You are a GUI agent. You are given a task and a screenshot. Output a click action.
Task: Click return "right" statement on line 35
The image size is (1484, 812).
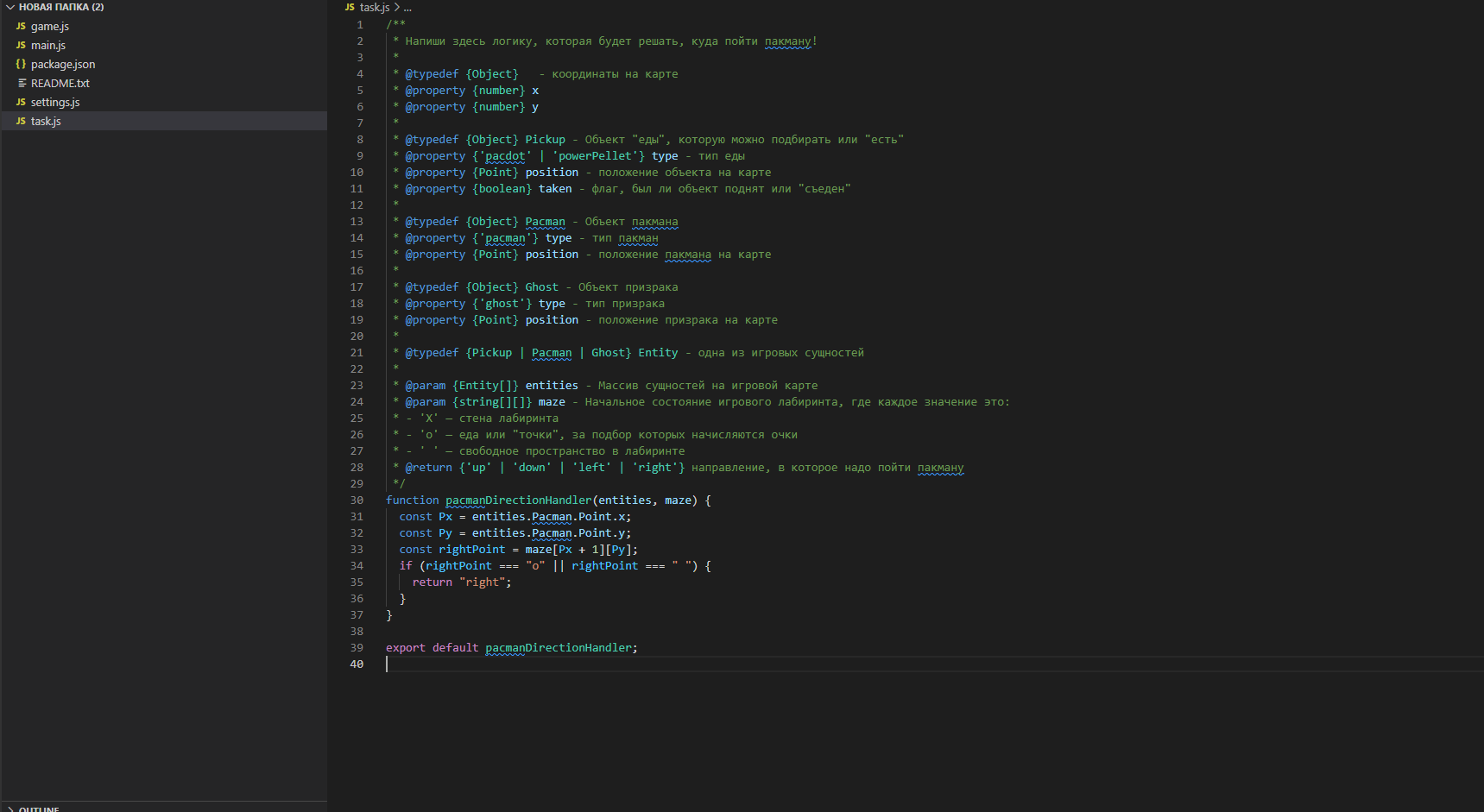point(462,582)
